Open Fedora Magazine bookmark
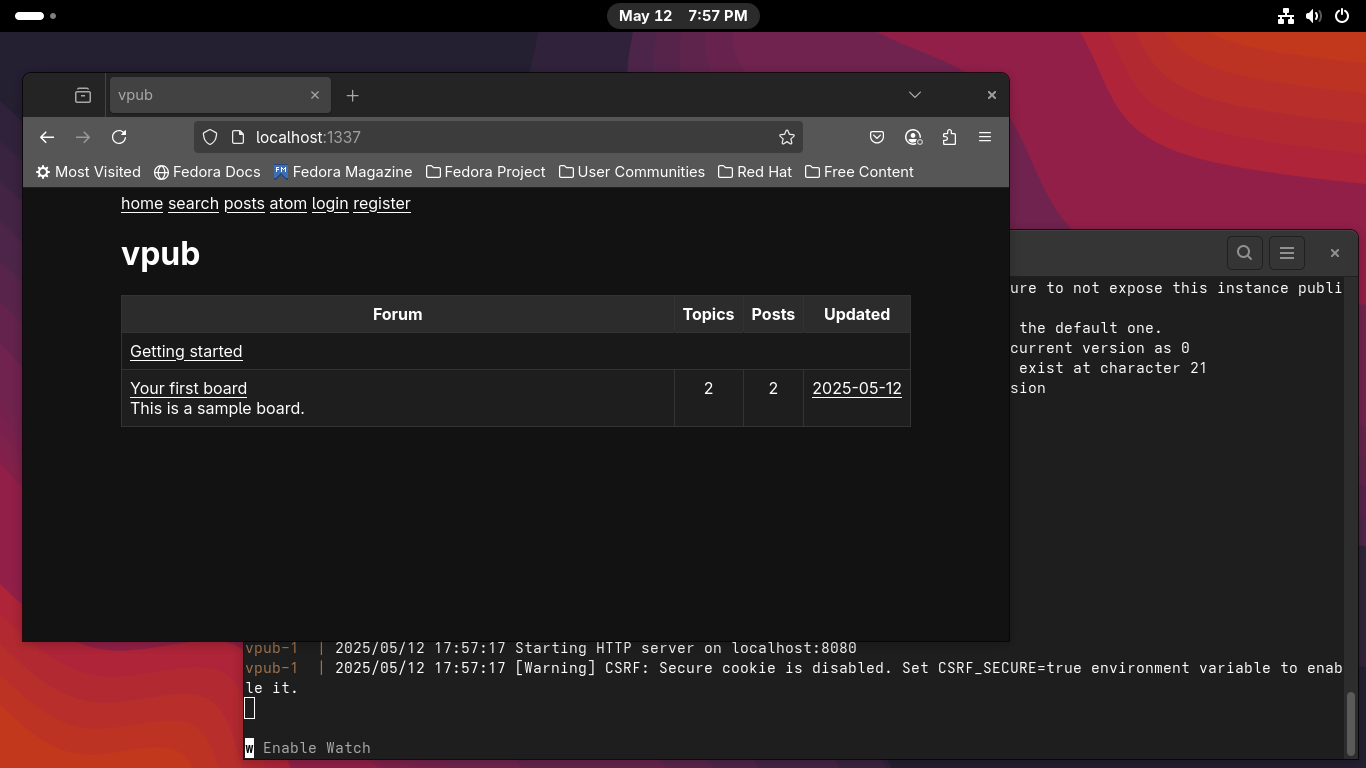This screenshot has height=768, width=1366. coord(342,172)
